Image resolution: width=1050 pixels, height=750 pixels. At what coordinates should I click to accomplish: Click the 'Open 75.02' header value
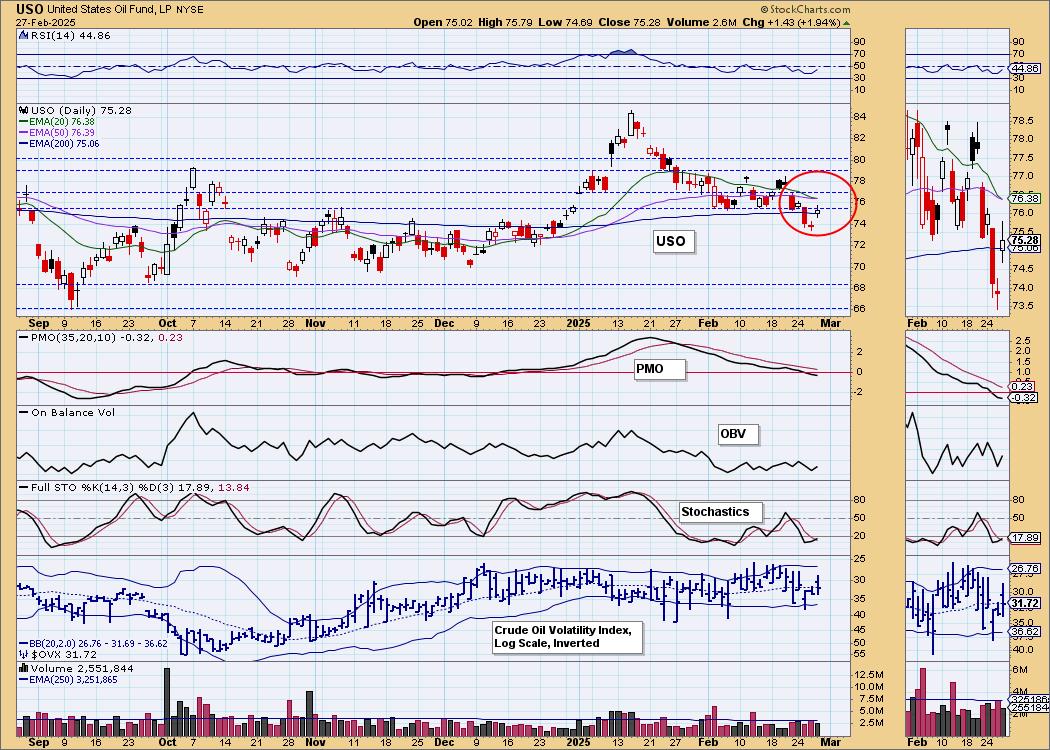[x=445, y=22]
